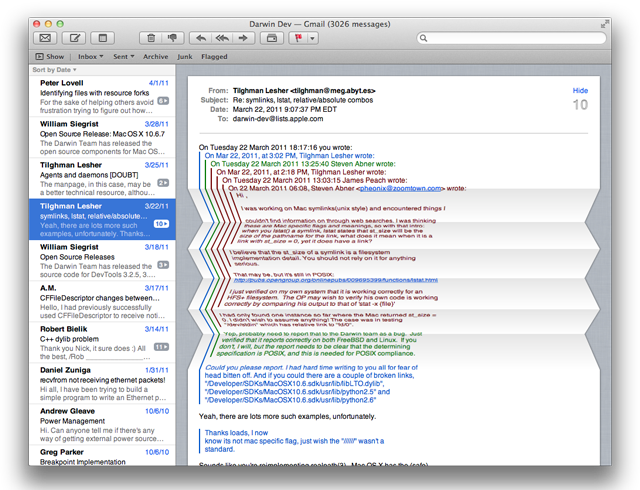Go to the Junk mailbox
This screenshot has width=640, height=490.
pyautogui.click(x=184, y=56)
